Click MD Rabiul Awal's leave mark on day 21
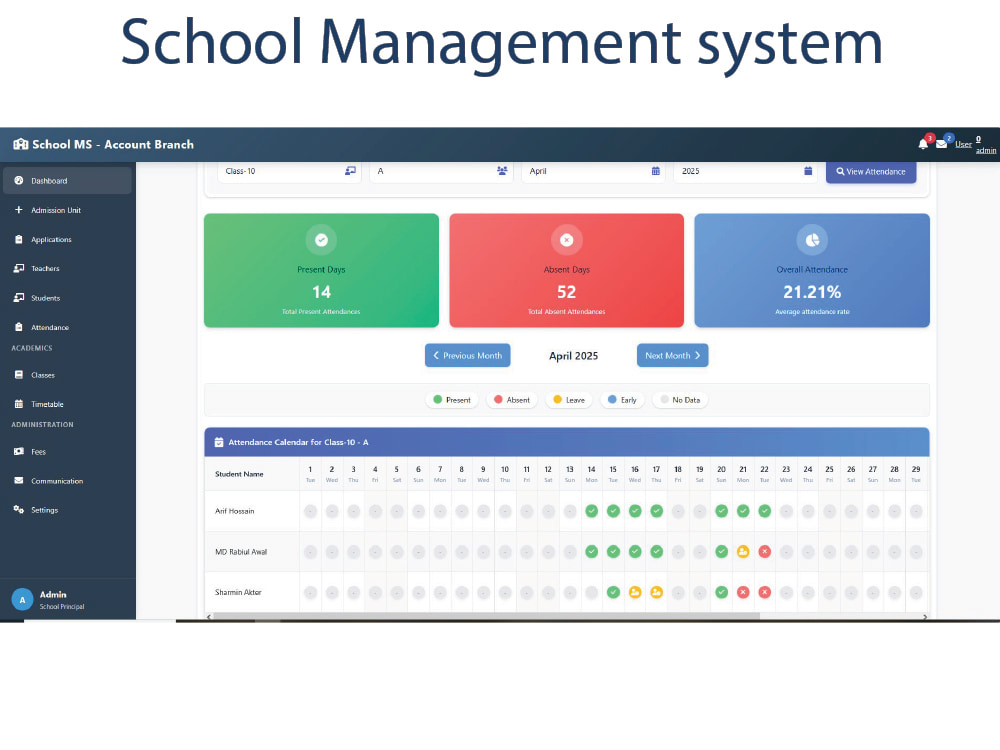This screenshot has width=1000, height=750. coord(743,552)
